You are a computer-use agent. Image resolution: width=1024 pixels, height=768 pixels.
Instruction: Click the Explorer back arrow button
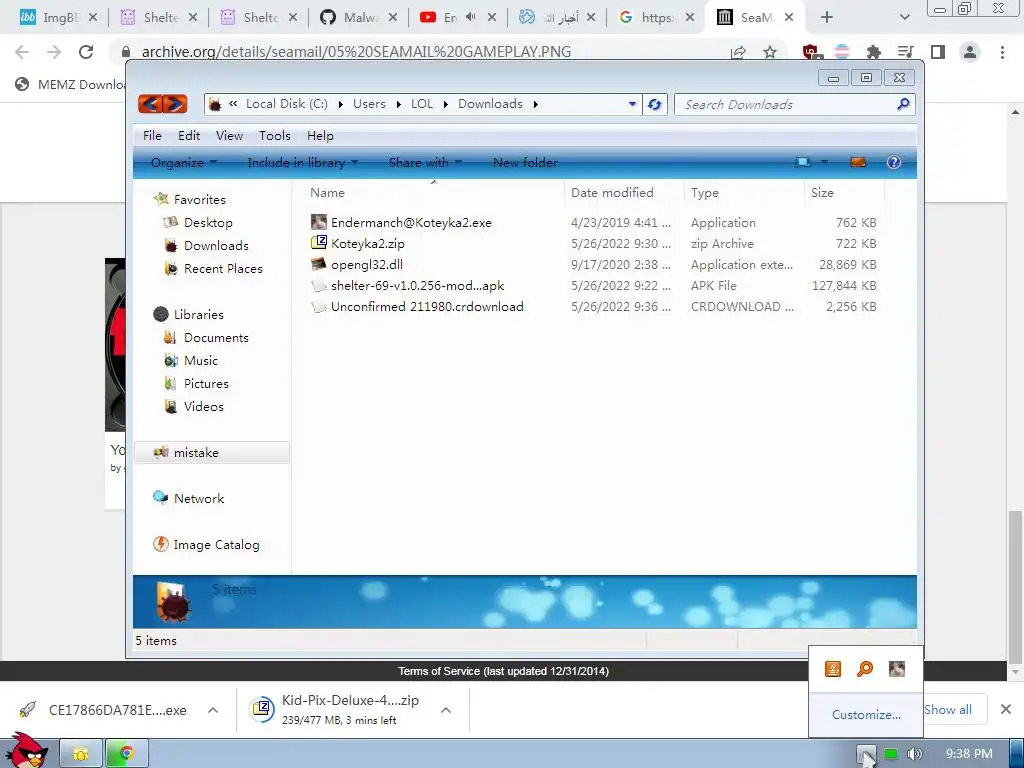[150, 104]
